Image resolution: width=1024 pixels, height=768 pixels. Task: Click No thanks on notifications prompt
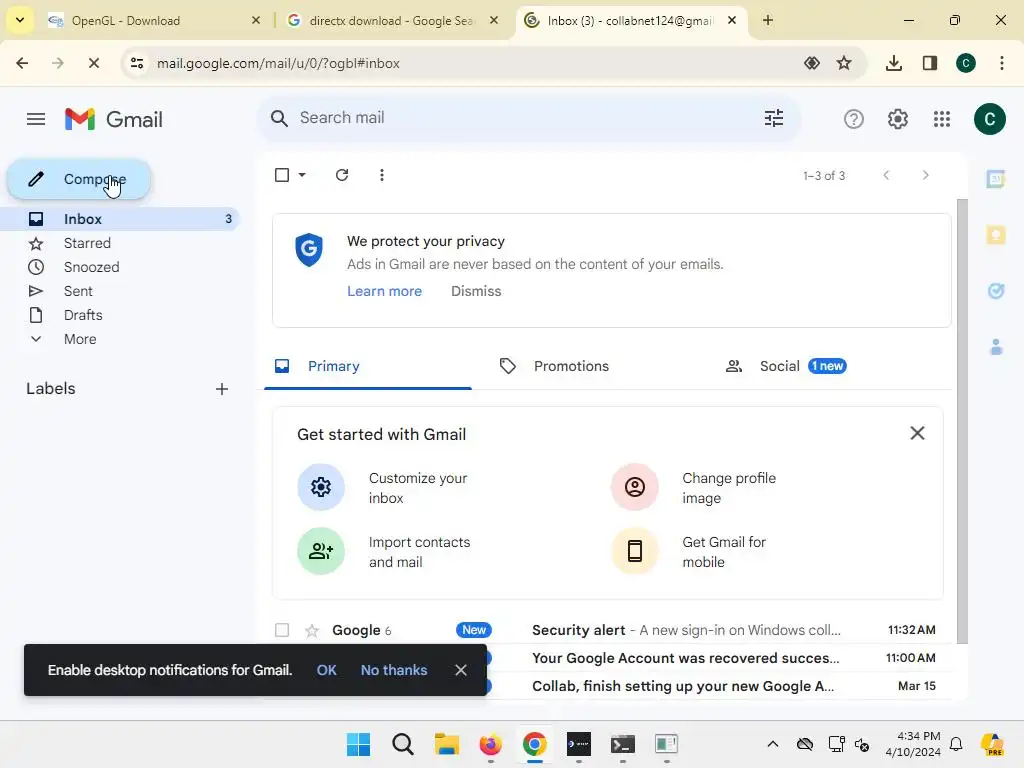pos(394,670)
